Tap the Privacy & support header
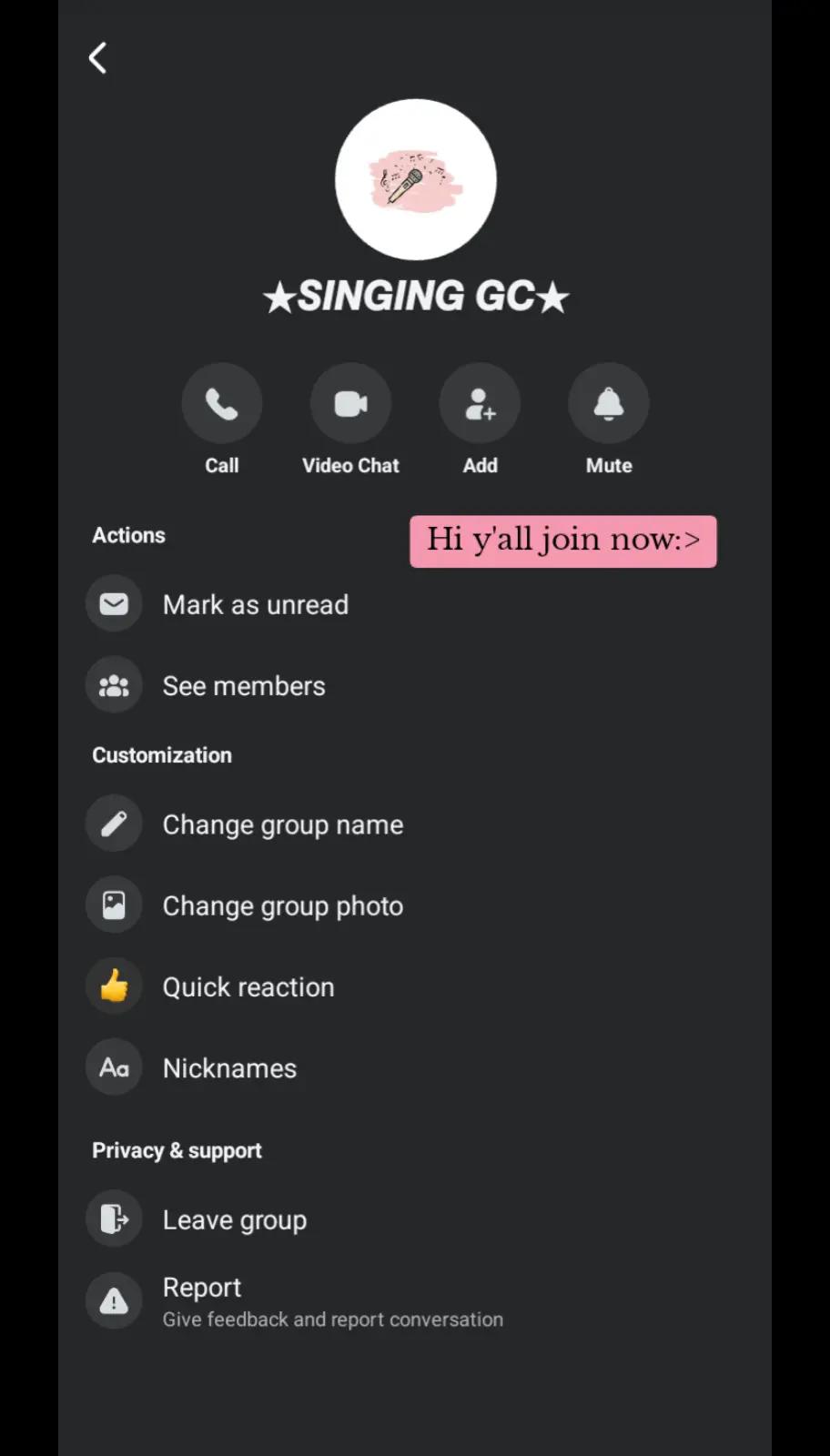The height and width of the screenshot is (1456, 830). pos(177,1150)
